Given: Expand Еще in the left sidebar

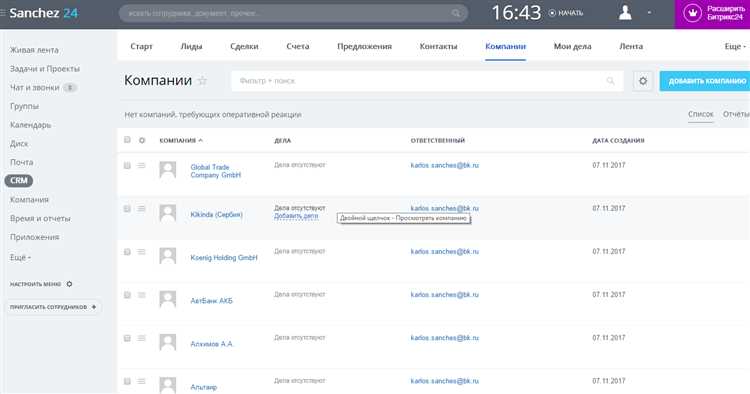Looking at the screenshot, I should [x=20, y=257].
